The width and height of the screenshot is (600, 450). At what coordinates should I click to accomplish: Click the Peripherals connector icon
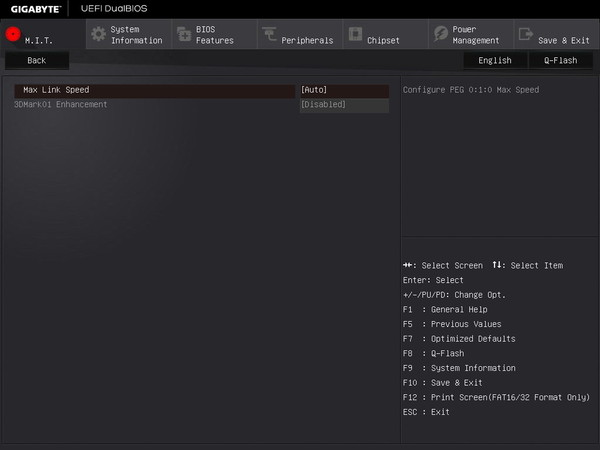tap(269, 34)
